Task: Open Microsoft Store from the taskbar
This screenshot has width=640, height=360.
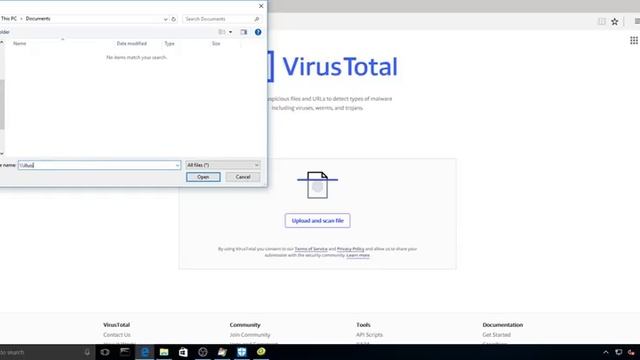Action: (183, 352)
